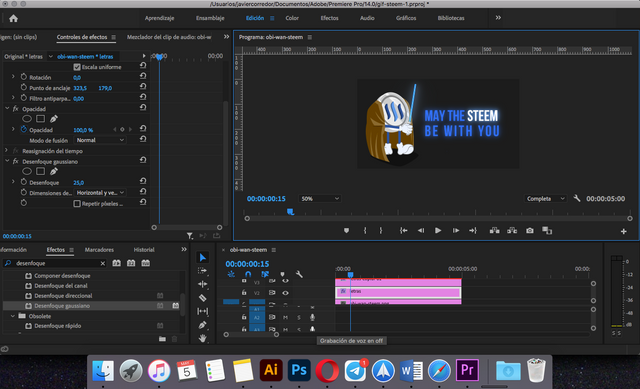Toggle Desenfoque animation stopwatch
This screenshot has width=640, height=389.
click(x=24, y=182)
